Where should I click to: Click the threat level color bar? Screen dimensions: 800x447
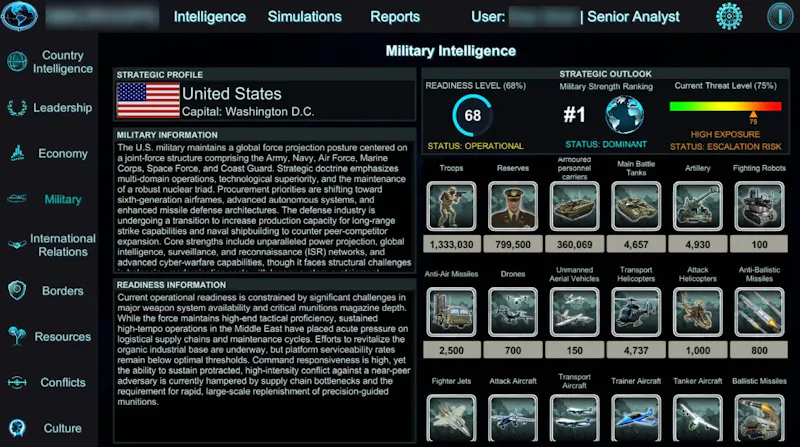tap(725, 106)
